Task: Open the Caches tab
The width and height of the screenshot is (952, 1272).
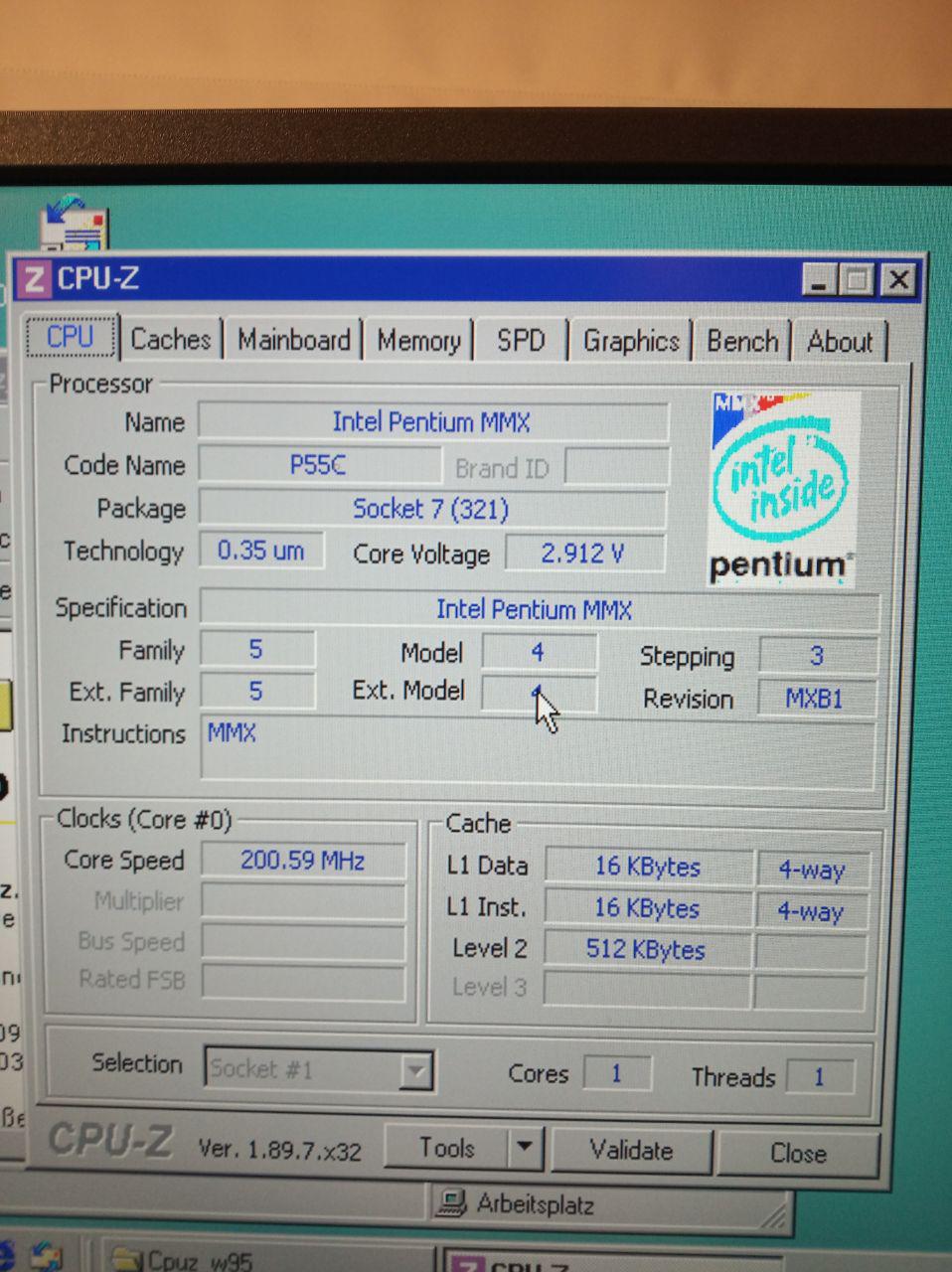Action: tap(171, 340)
